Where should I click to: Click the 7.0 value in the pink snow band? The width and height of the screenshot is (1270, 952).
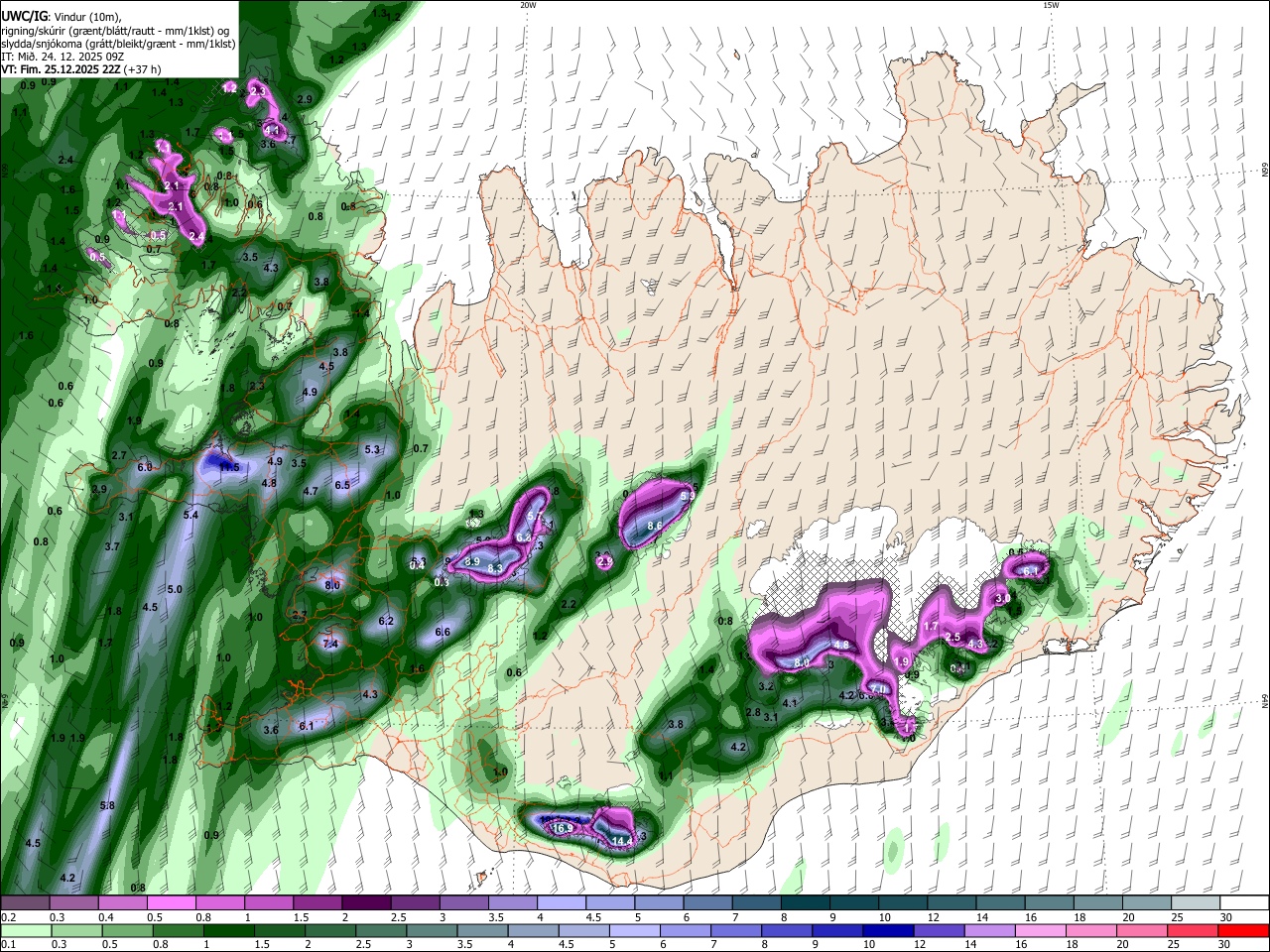pyautogui.click(x=878, y=689)
